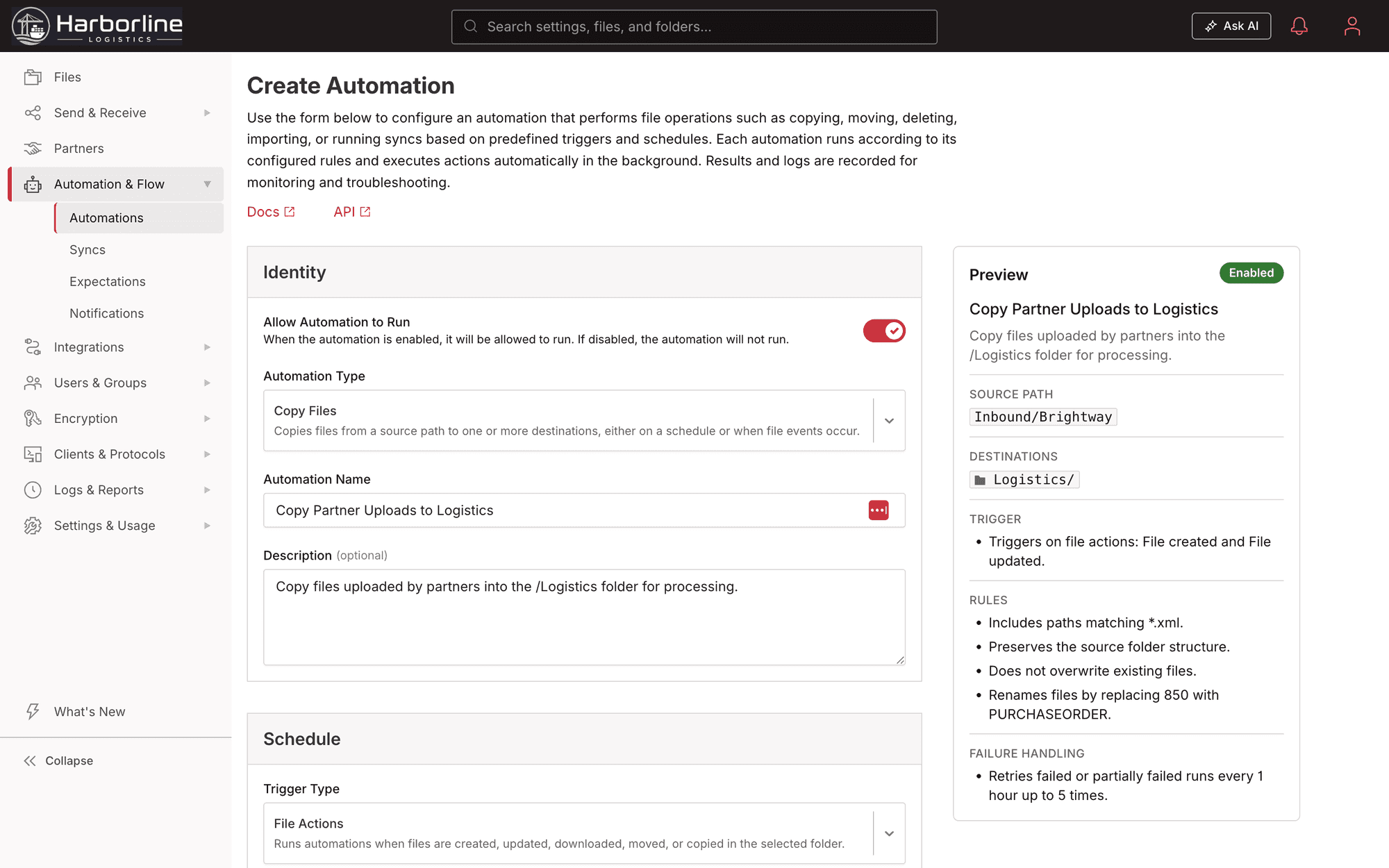Click the 'Renames files by replacing 850' rule

click(1104, 704)
